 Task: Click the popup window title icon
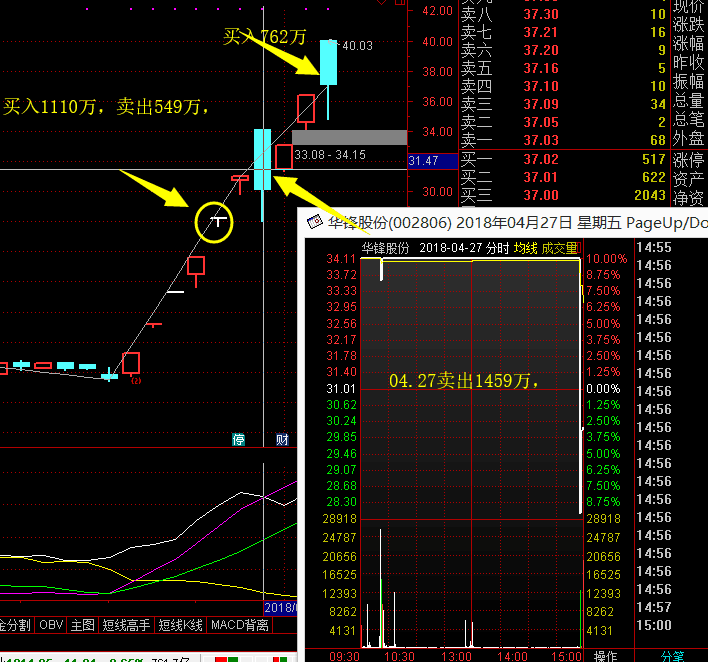(x=315, y=221)
